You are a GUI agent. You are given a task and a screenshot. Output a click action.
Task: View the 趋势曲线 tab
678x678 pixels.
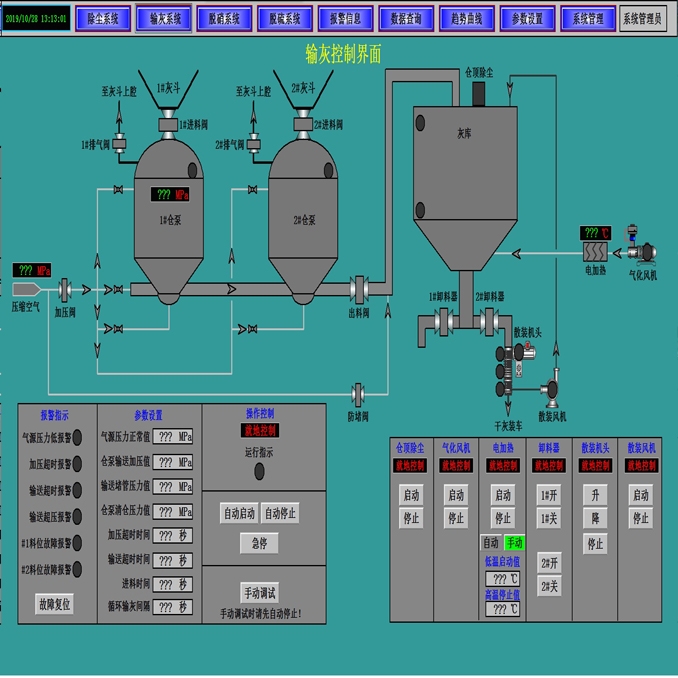pyautogui.click(x=467, y=19)
